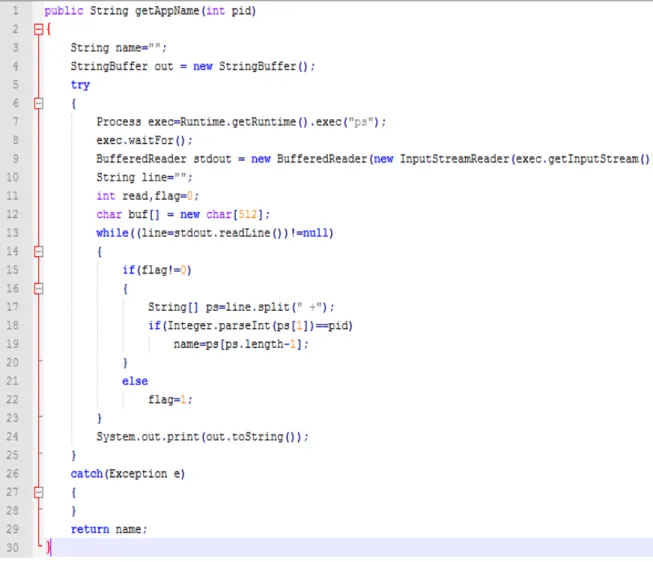Click the try keyword
Screen dimensions: 653x562
tap(80, 85)
